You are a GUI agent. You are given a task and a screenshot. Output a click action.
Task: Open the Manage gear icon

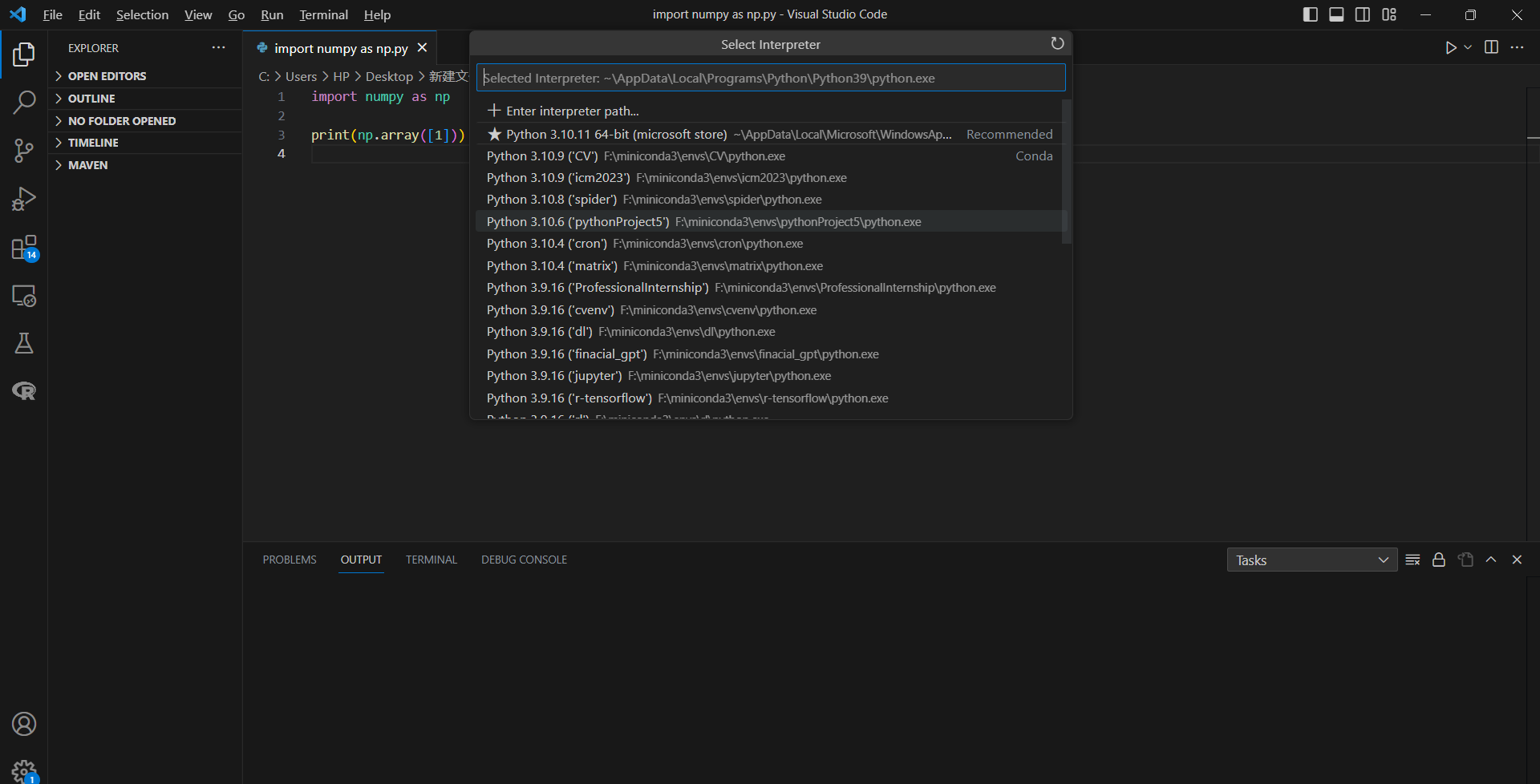24,771
